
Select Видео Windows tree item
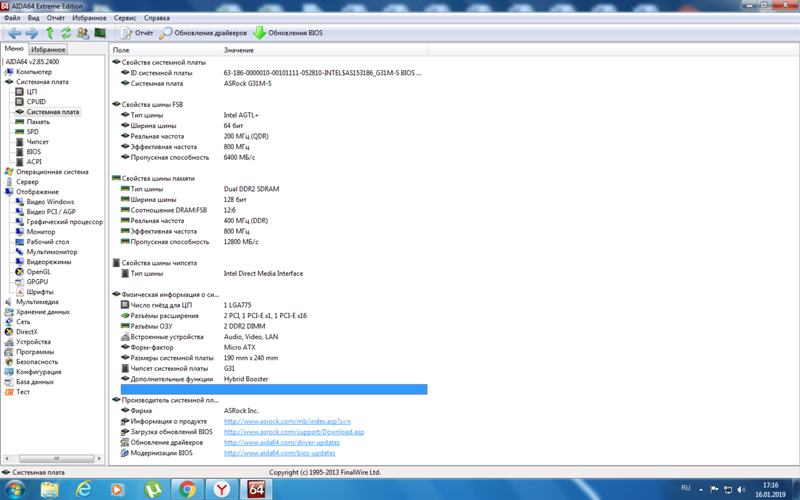51,202
